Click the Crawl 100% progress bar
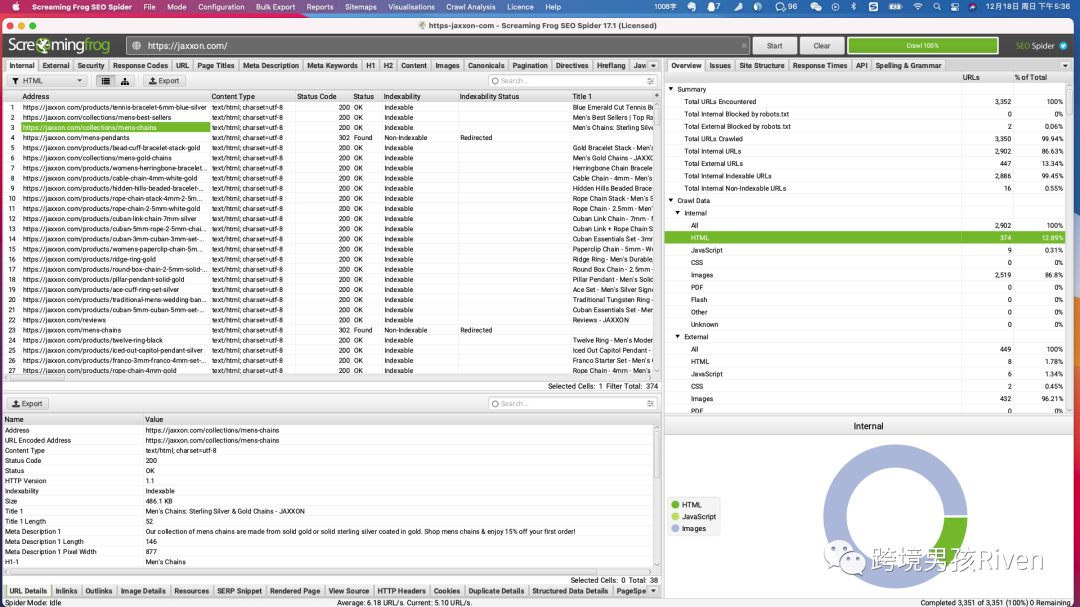 [x=922, y=45]
